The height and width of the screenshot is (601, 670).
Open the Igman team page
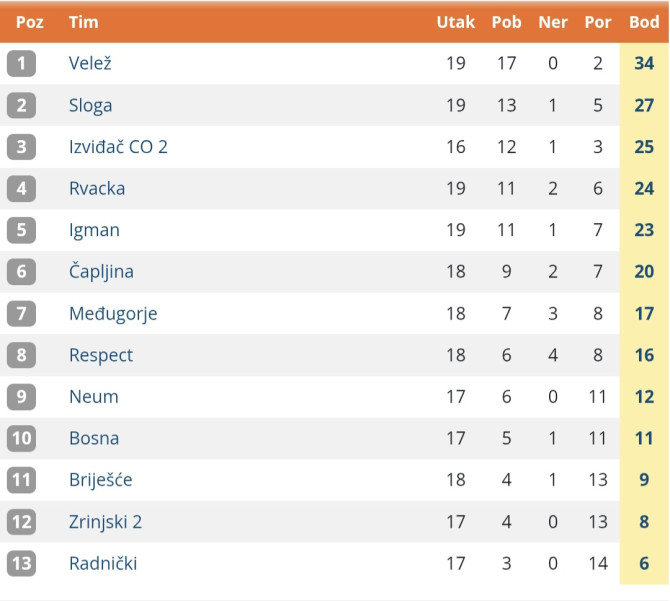(94, 230)
